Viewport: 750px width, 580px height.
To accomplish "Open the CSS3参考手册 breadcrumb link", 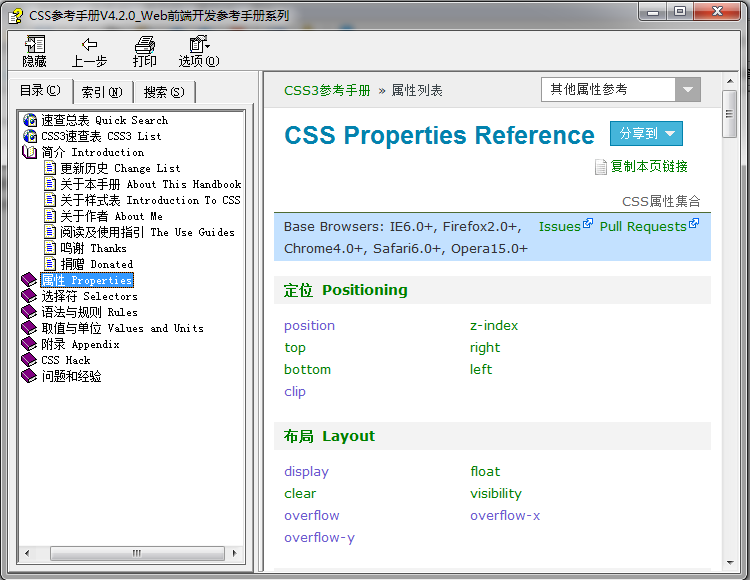I will (327, 90).
